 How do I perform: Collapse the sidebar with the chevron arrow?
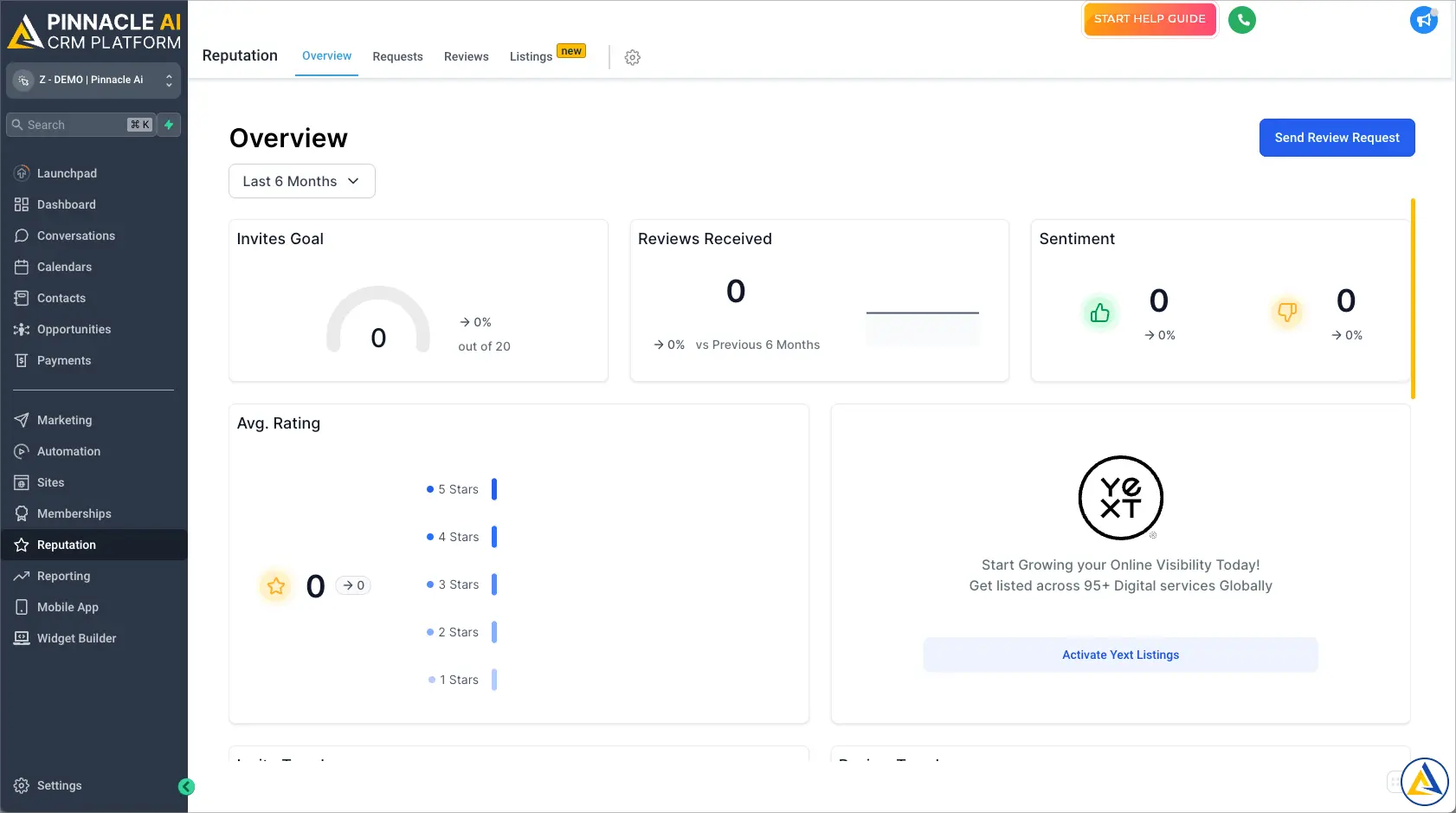pyautogui.click(x=187, y=786)
